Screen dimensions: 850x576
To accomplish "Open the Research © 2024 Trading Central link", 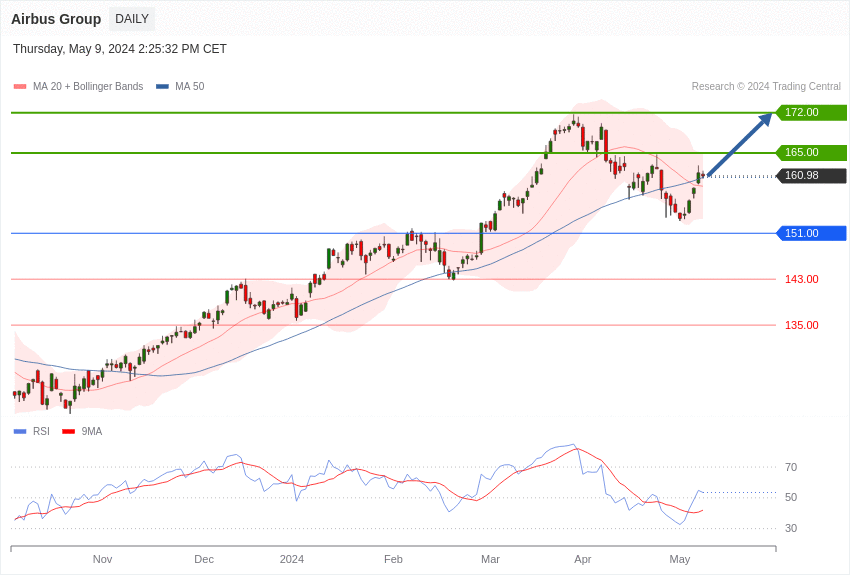I will 766,87.
